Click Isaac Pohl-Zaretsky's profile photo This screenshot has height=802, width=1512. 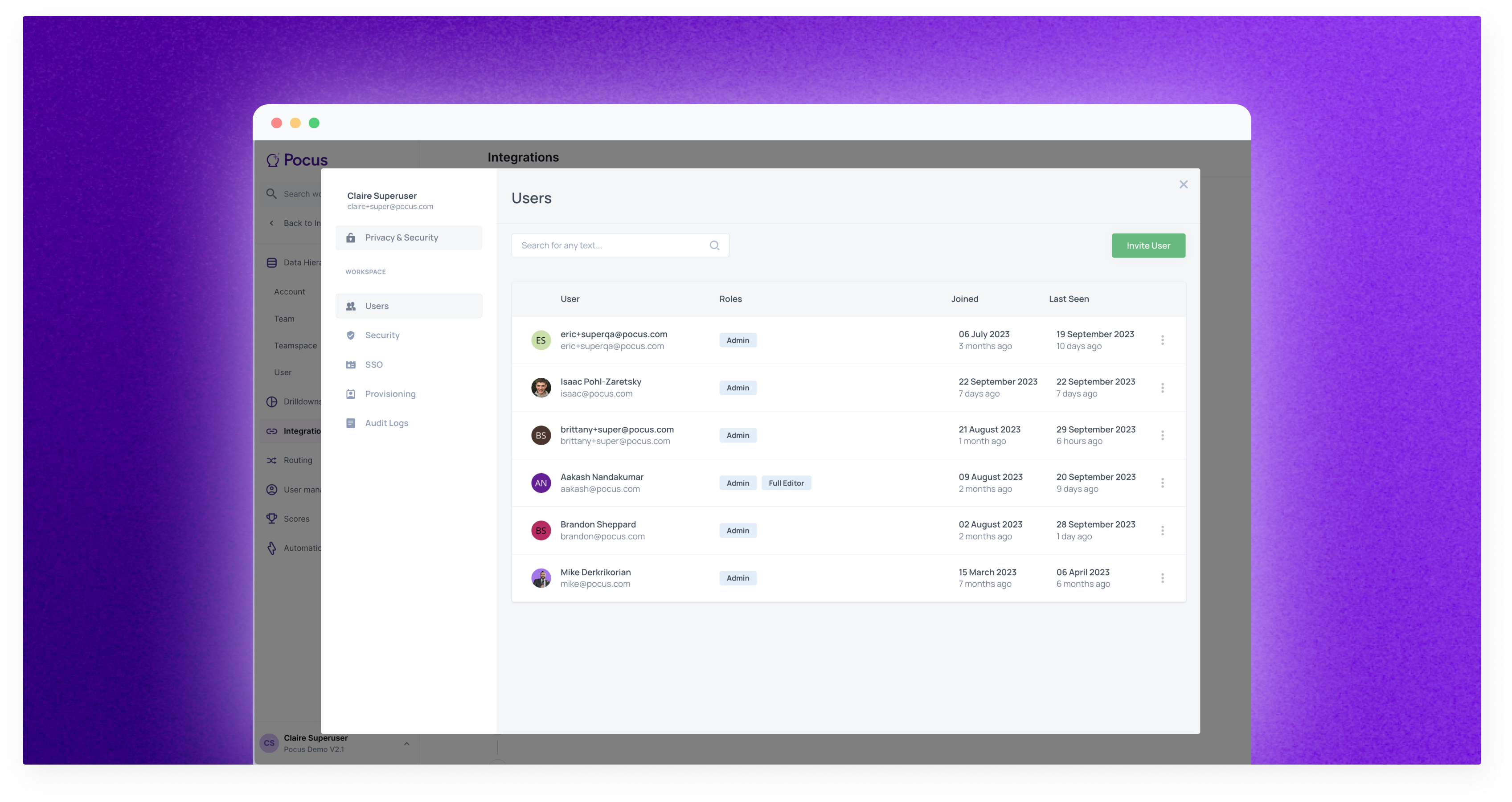click(541, 388)
